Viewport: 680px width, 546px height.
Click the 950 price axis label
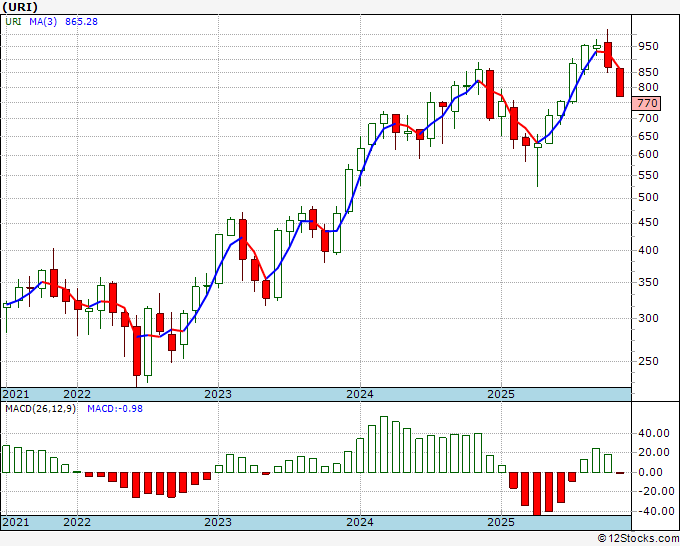click(x=648, y=46)
